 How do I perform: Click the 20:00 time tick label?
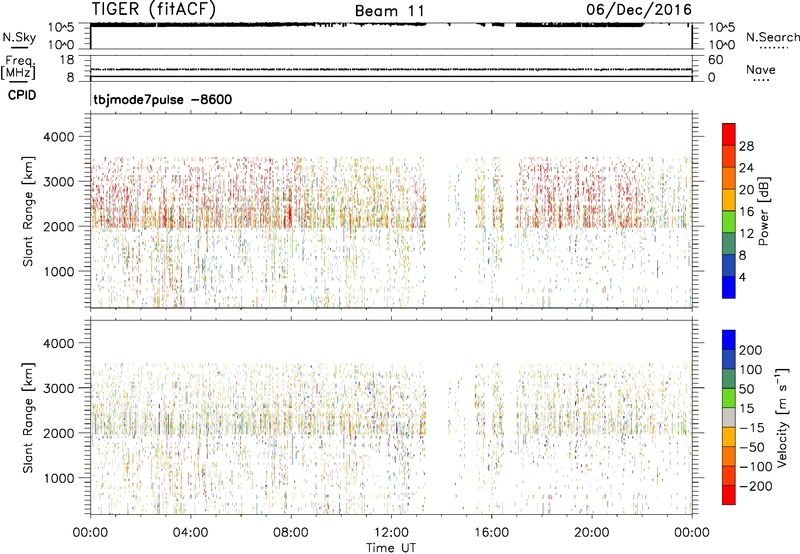coord(591,533)
